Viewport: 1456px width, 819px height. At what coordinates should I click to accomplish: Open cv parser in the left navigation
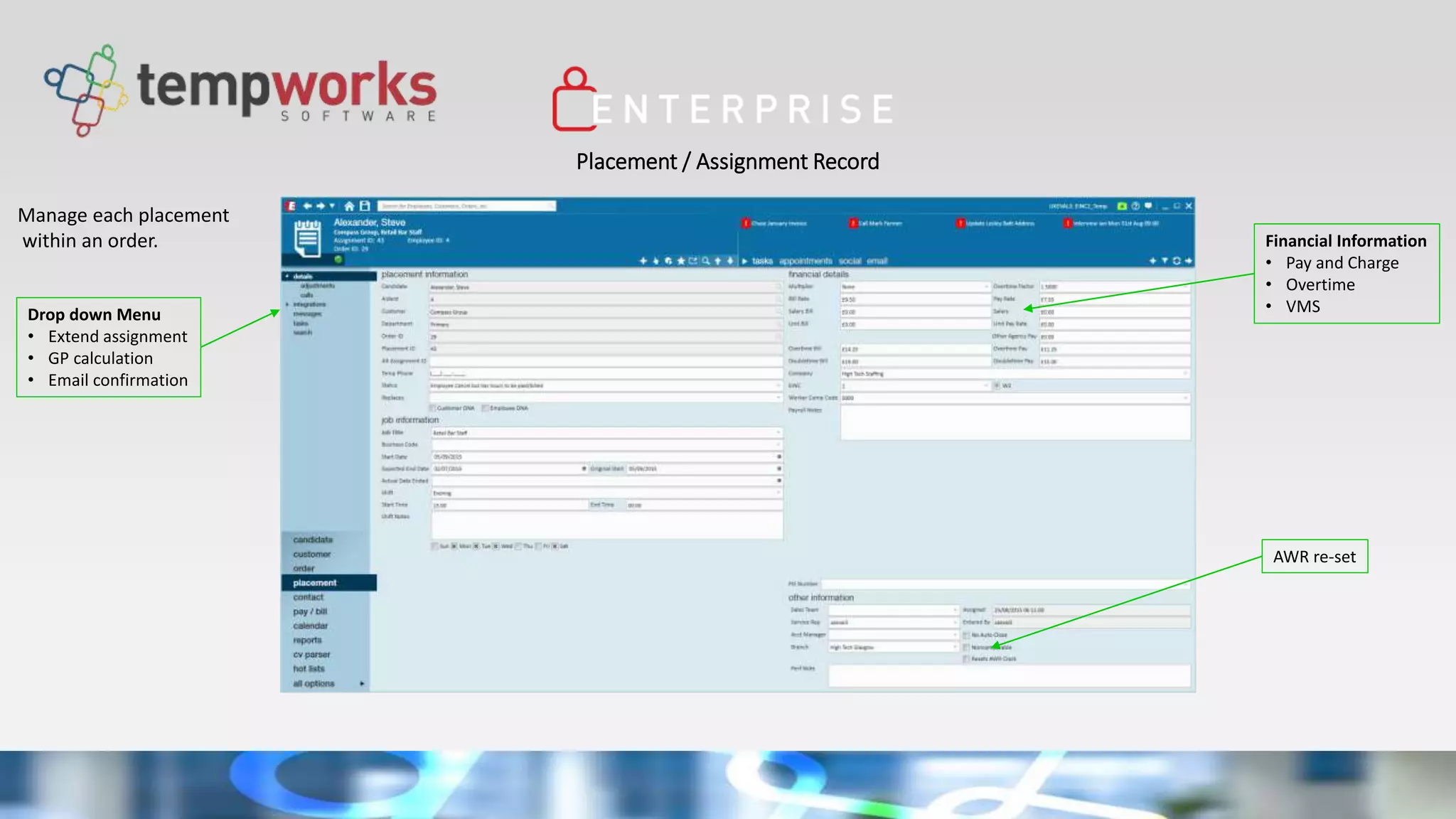tap(311, 654)
